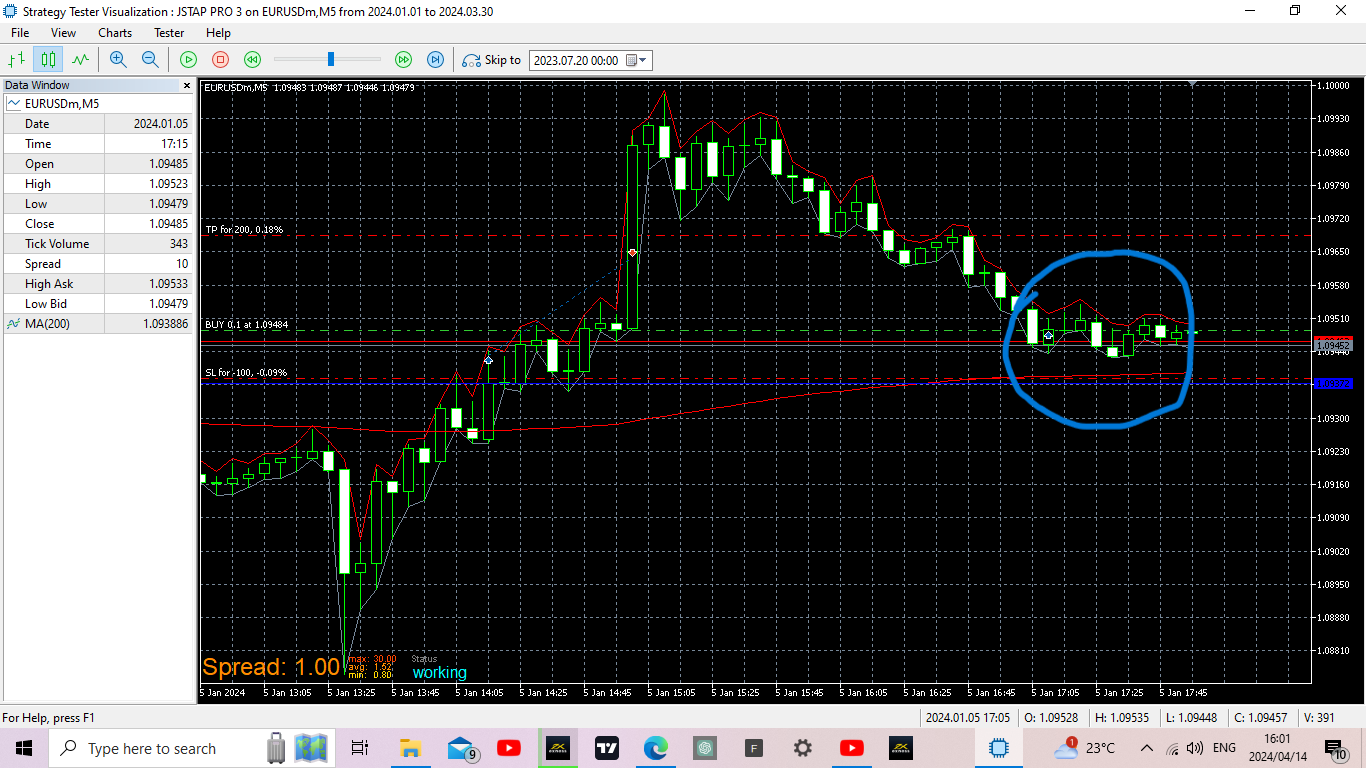Step forward to next tick

[435, 59]
